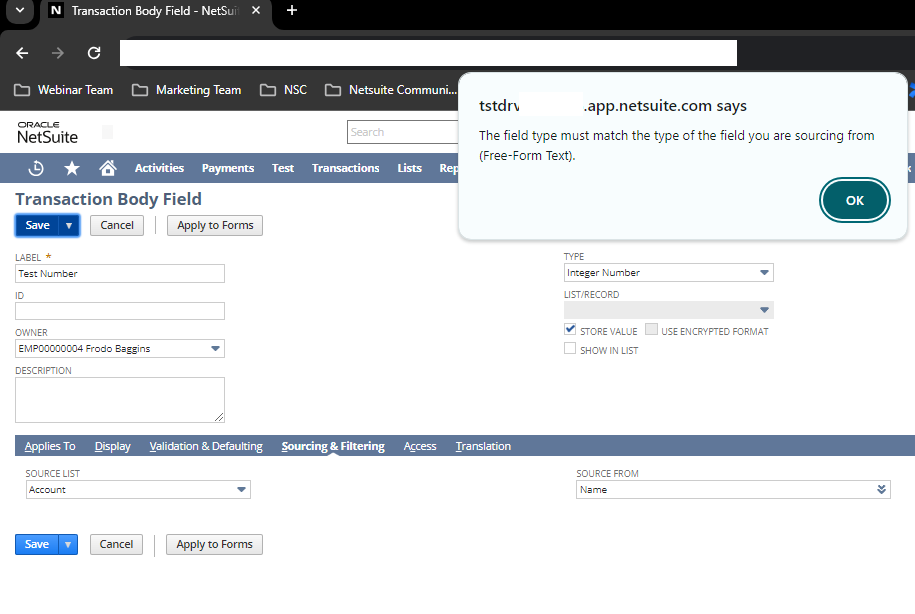Toggle Use Encrypted Format checkbox

[651, 330]
